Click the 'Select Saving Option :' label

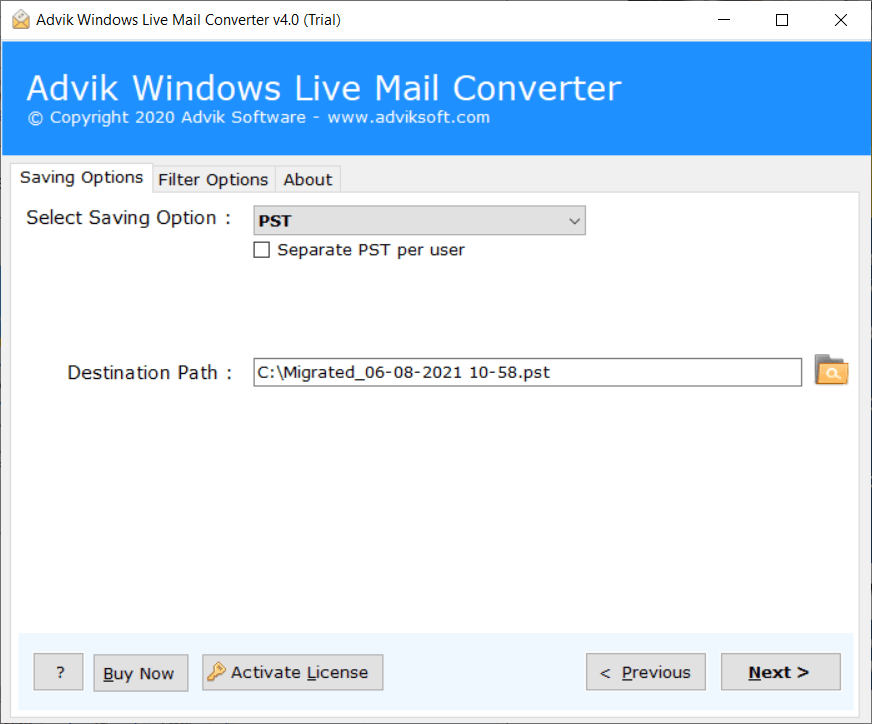(128, 217)
